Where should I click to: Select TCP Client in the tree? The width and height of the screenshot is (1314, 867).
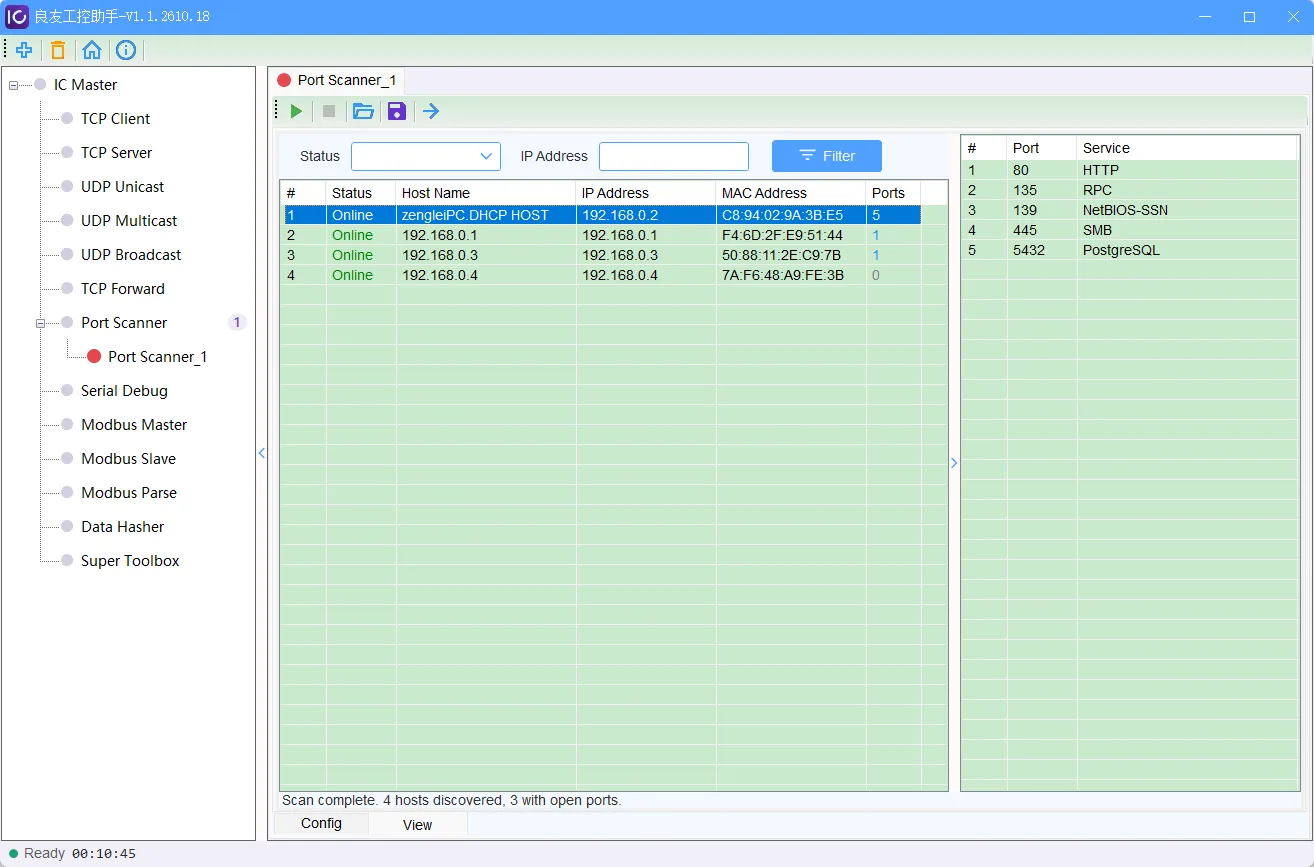pos(115,119)
